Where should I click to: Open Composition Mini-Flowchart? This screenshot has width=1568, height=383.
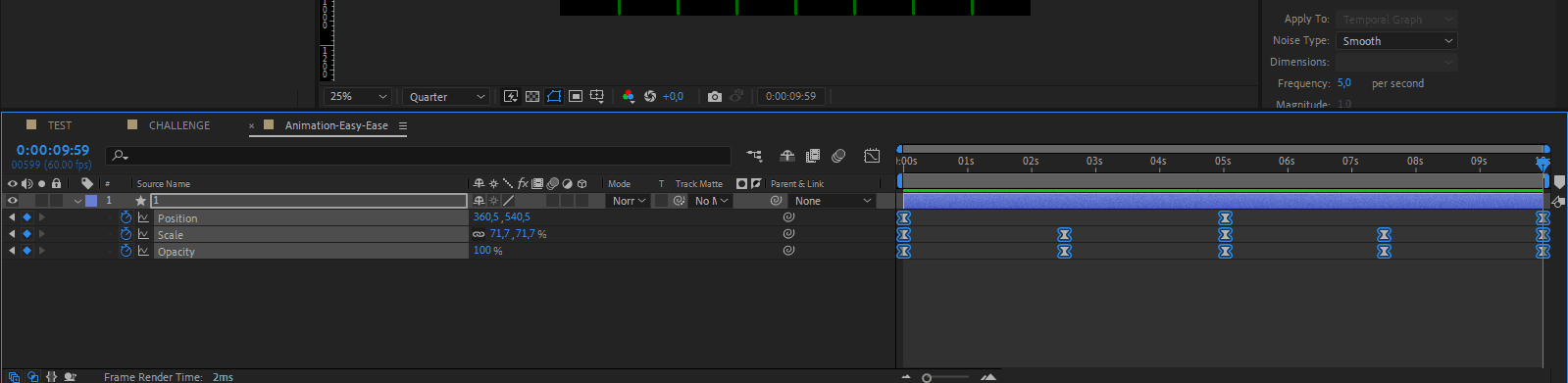pyautogui.click(x=754, y=156)
